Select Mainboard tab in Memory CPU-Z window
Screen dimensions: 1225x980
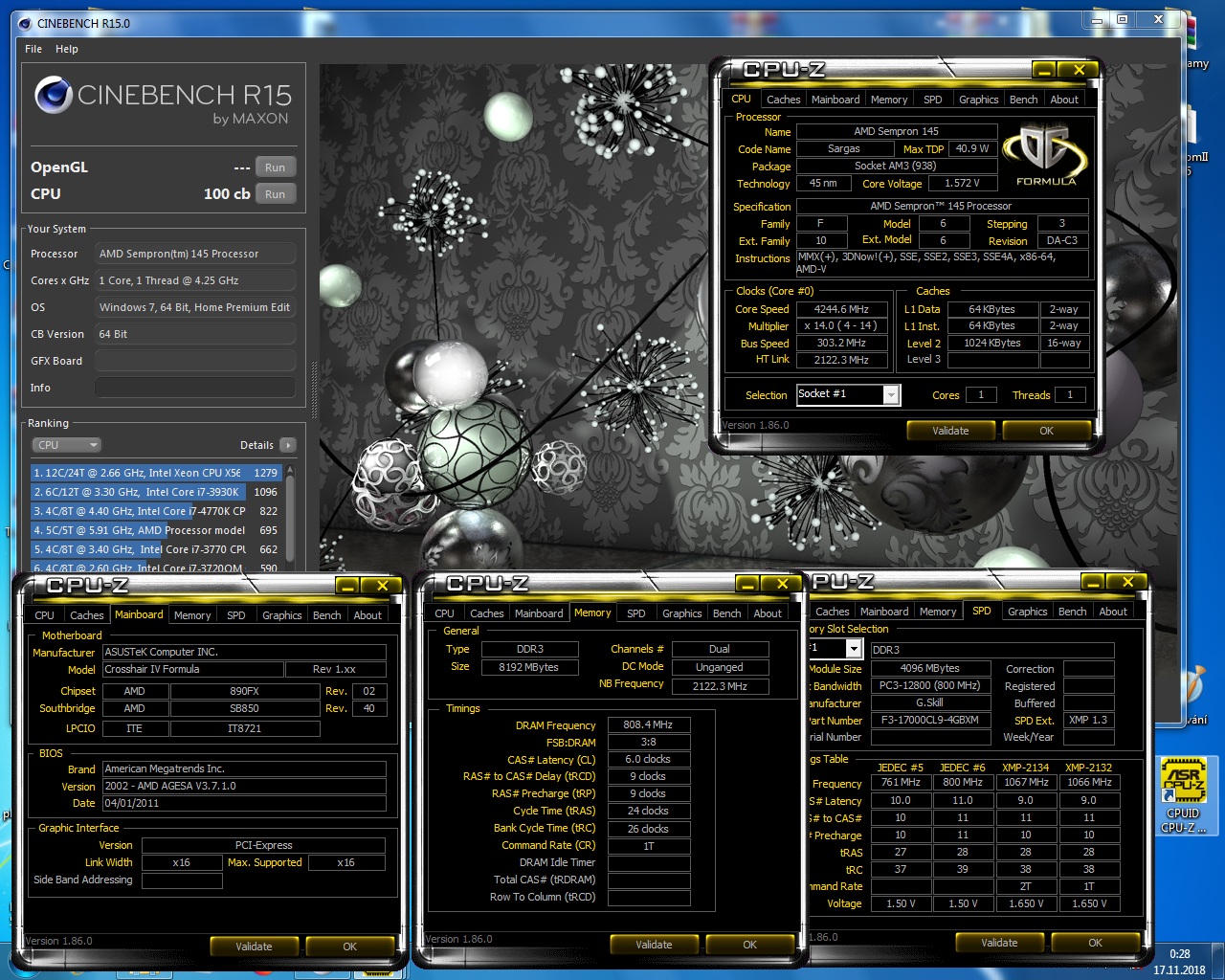point(539,613)
